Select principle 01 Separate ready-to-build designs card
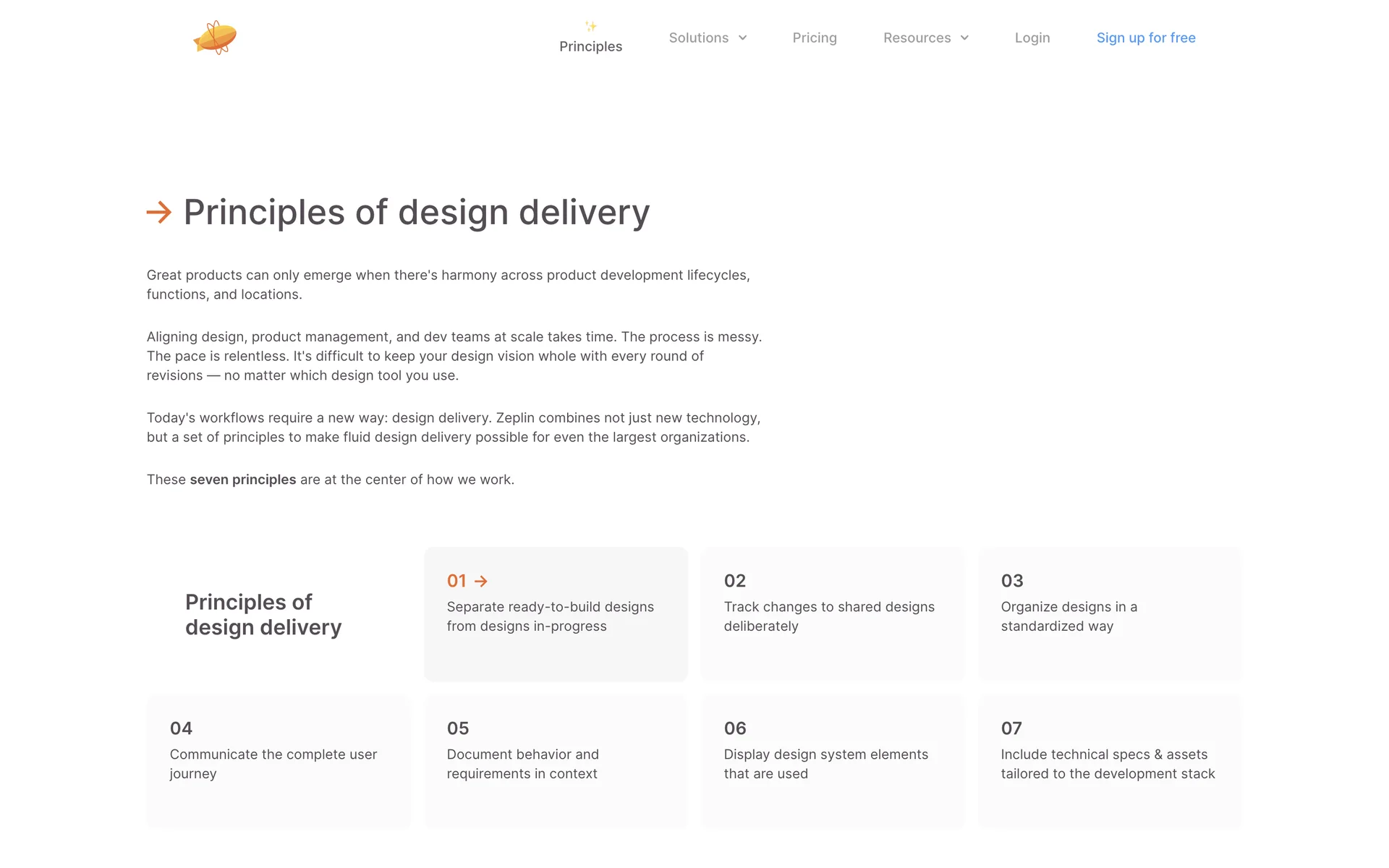Image resolution: width=1389 pixels, height=868 pixels. tap(556, 614)
